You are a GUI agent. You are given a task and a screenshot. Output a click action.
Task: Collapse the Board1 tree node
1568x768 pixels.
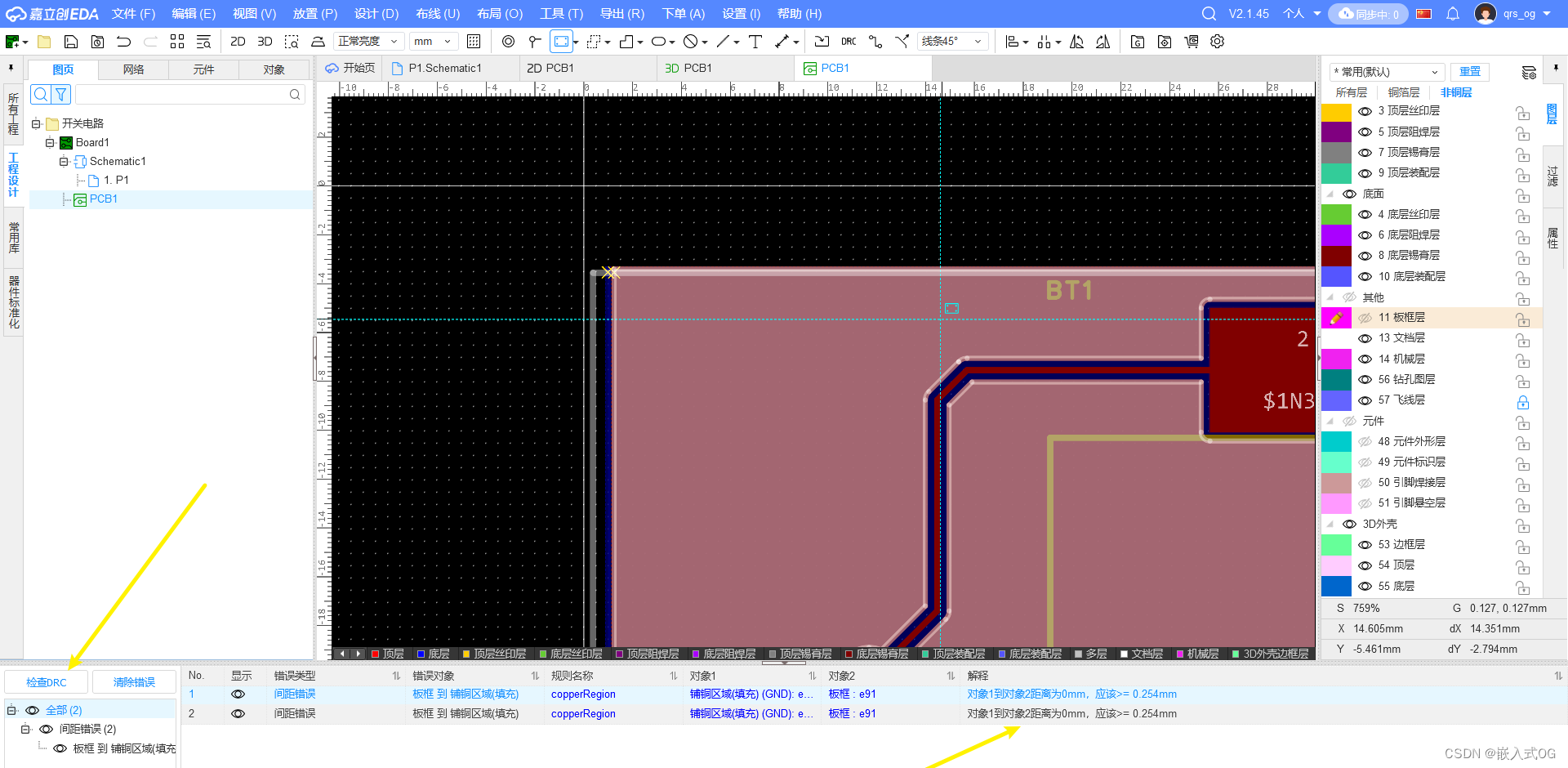[x=50, y=143]
